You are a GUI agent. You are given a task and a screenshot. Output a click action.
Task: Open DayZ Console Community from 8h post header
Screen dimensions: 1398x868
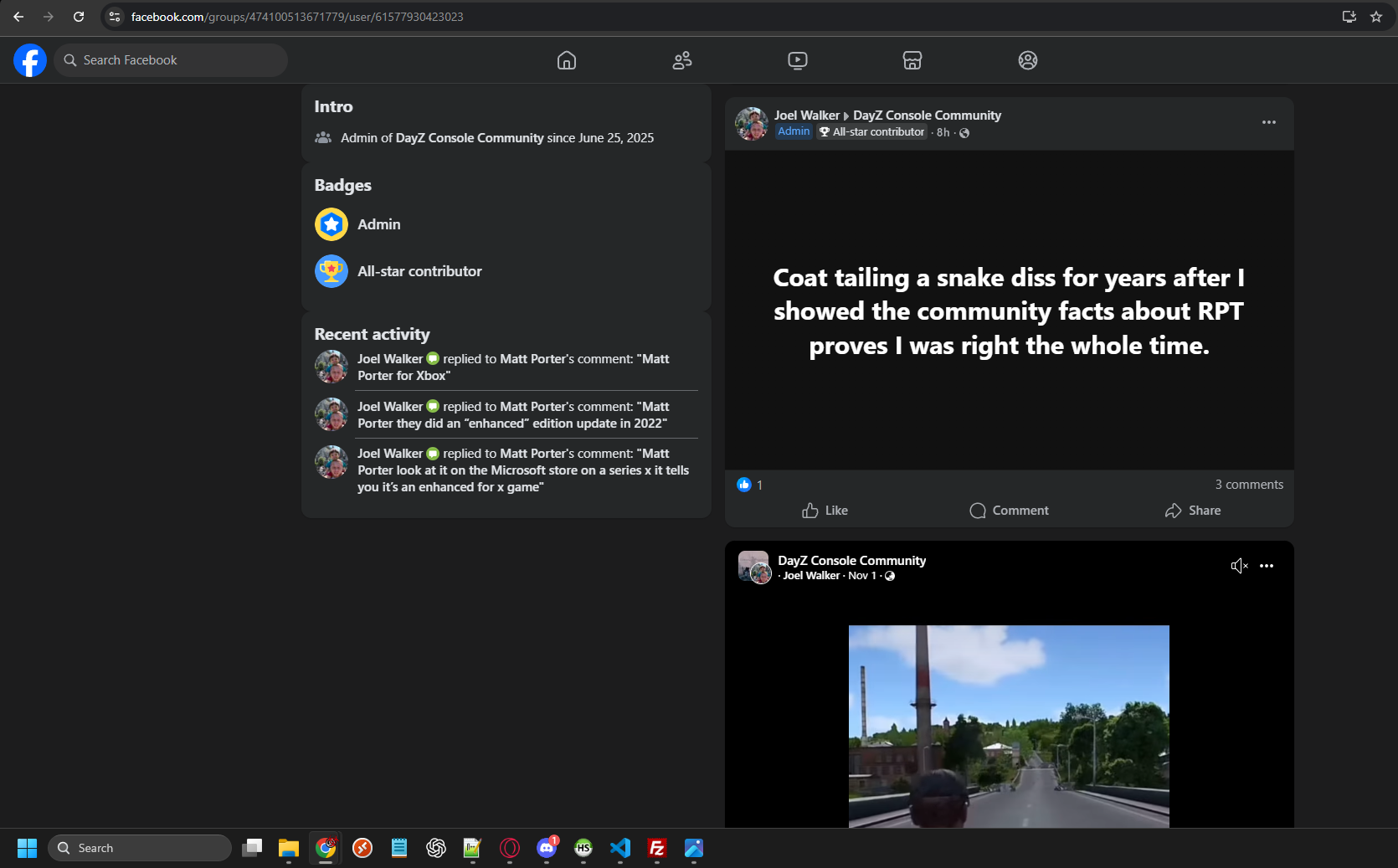927,116
